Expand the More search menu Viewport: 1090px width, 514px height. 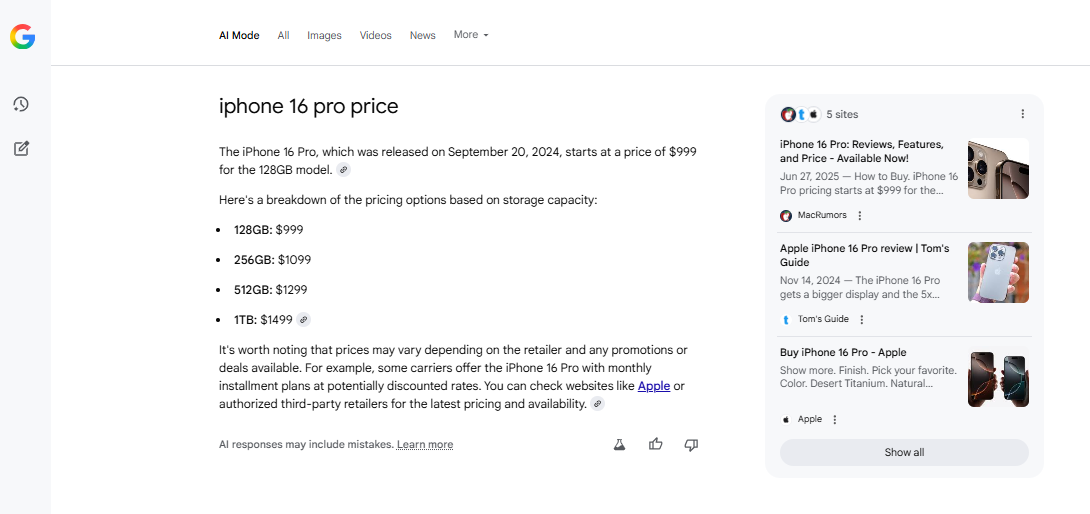(471, 35)
